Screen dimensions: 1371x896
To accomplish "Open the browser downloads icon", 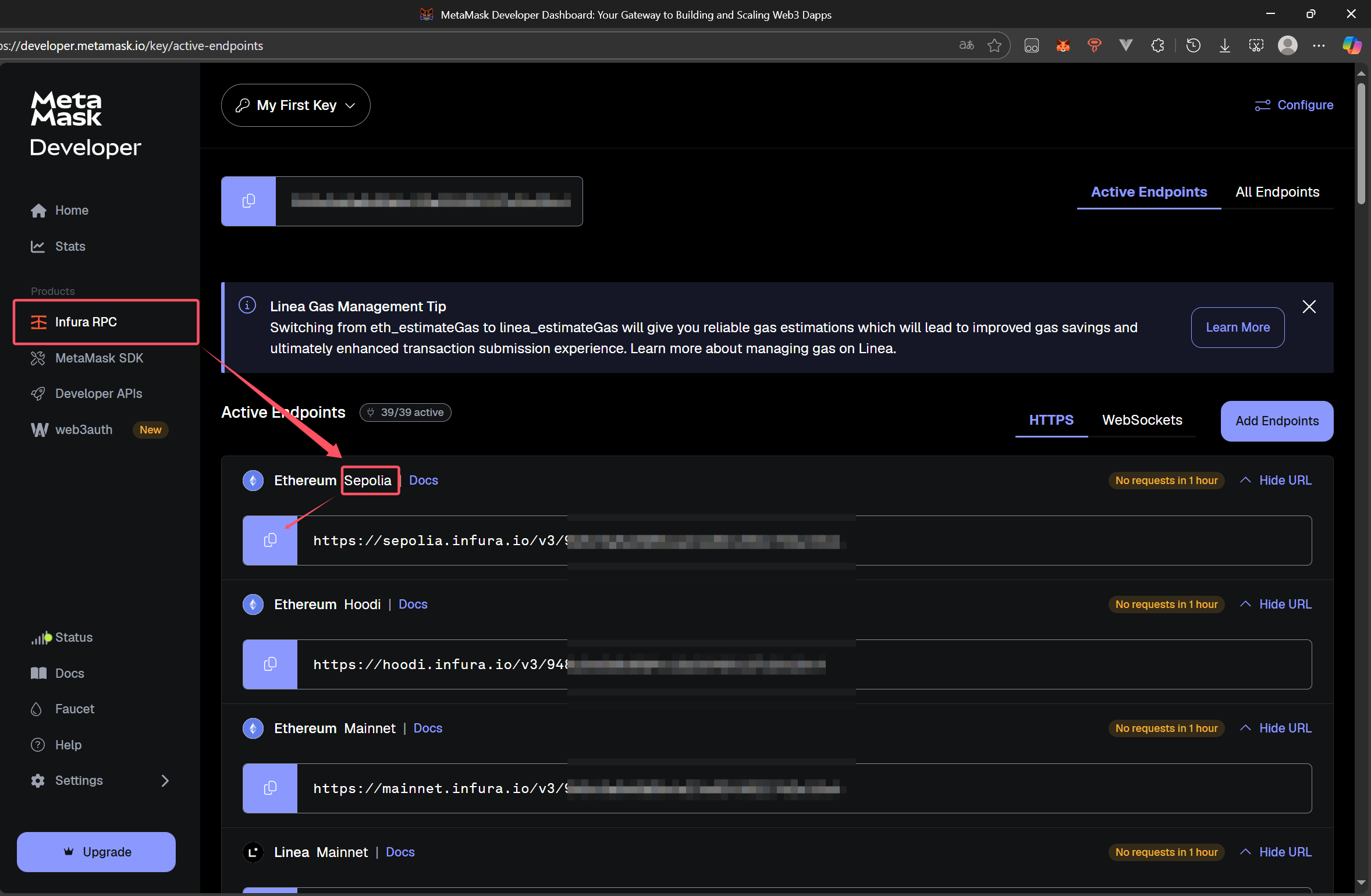I will tap(1224, 45).
